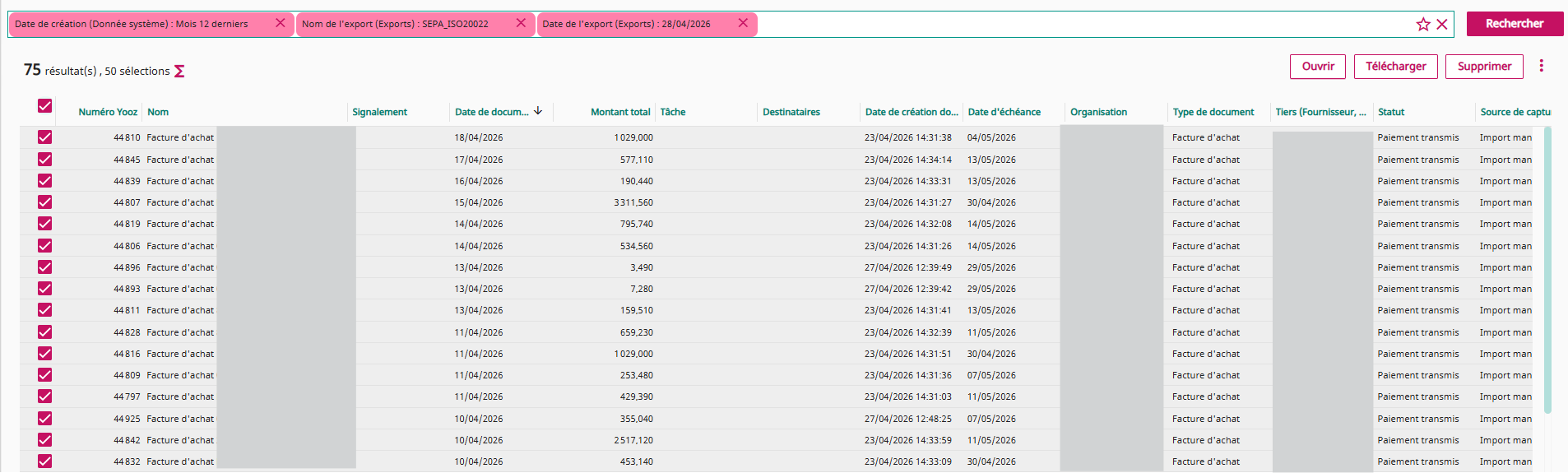Click the Télécharger button
Image resolution: width=1568 pixels, height=473 pixels.
(x=1395, y=67)
